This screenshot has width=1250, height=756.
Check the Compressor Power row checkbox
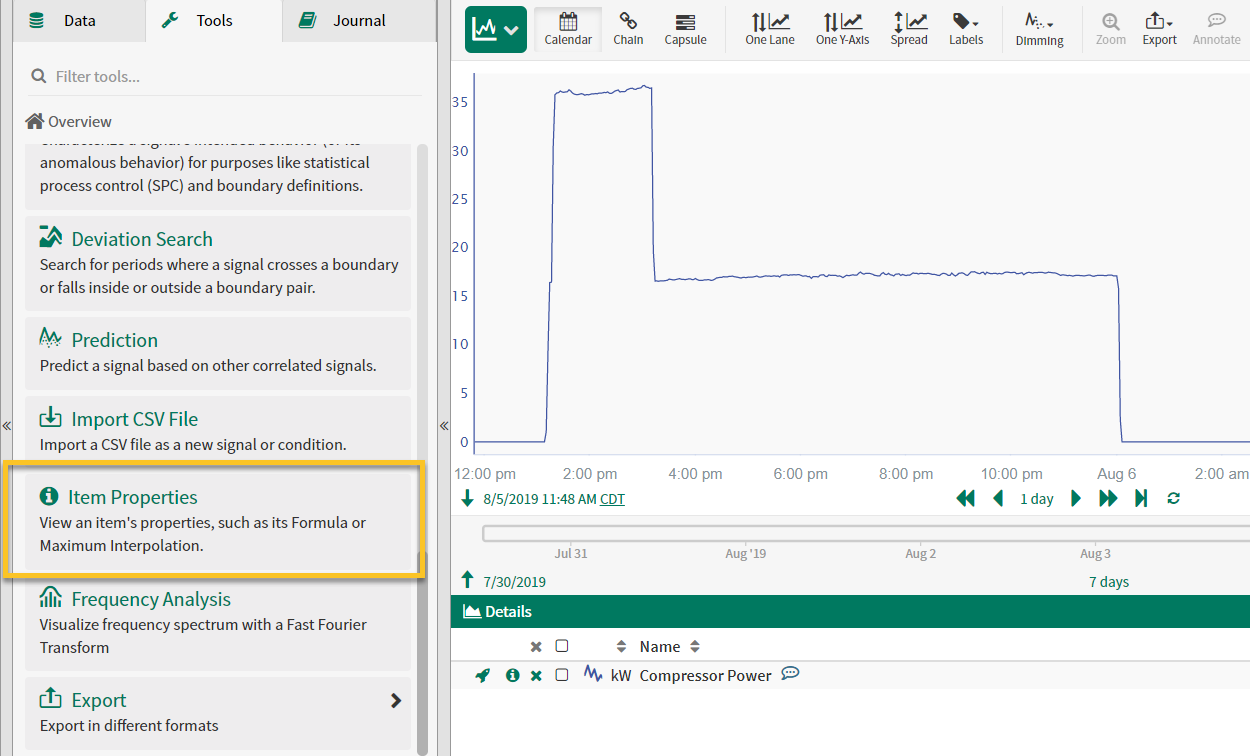pos(562,675)
